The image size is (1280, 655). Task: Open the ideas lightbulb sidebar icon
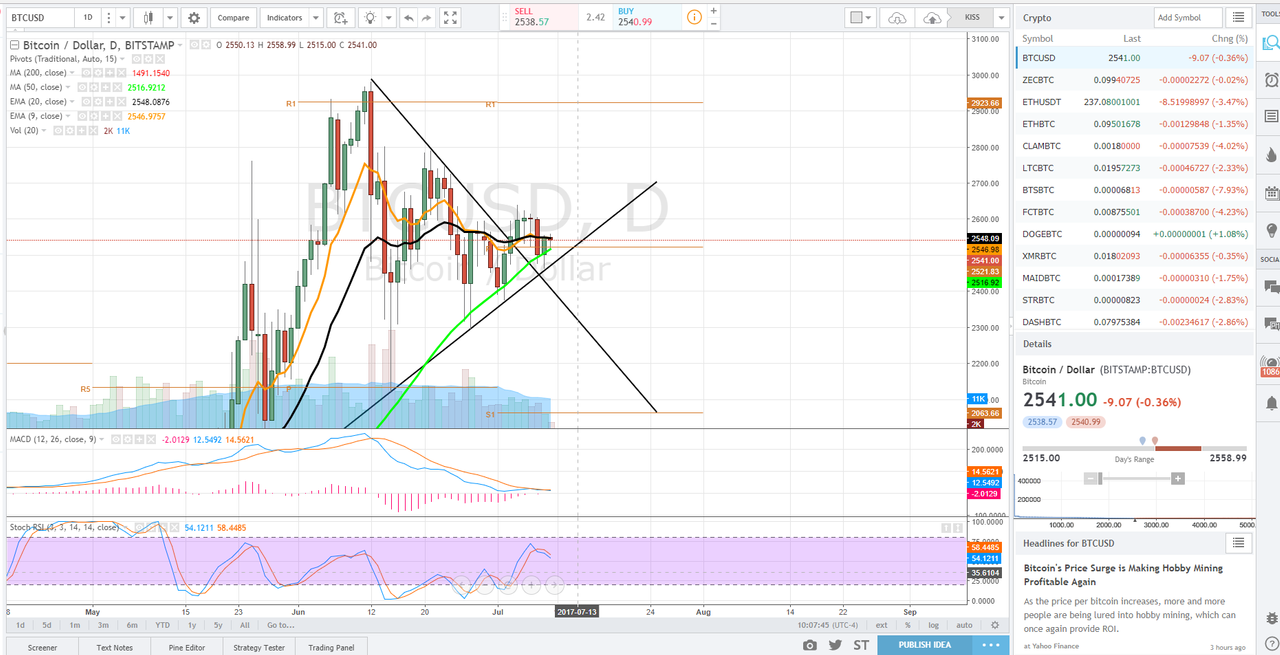[1270, 230]
